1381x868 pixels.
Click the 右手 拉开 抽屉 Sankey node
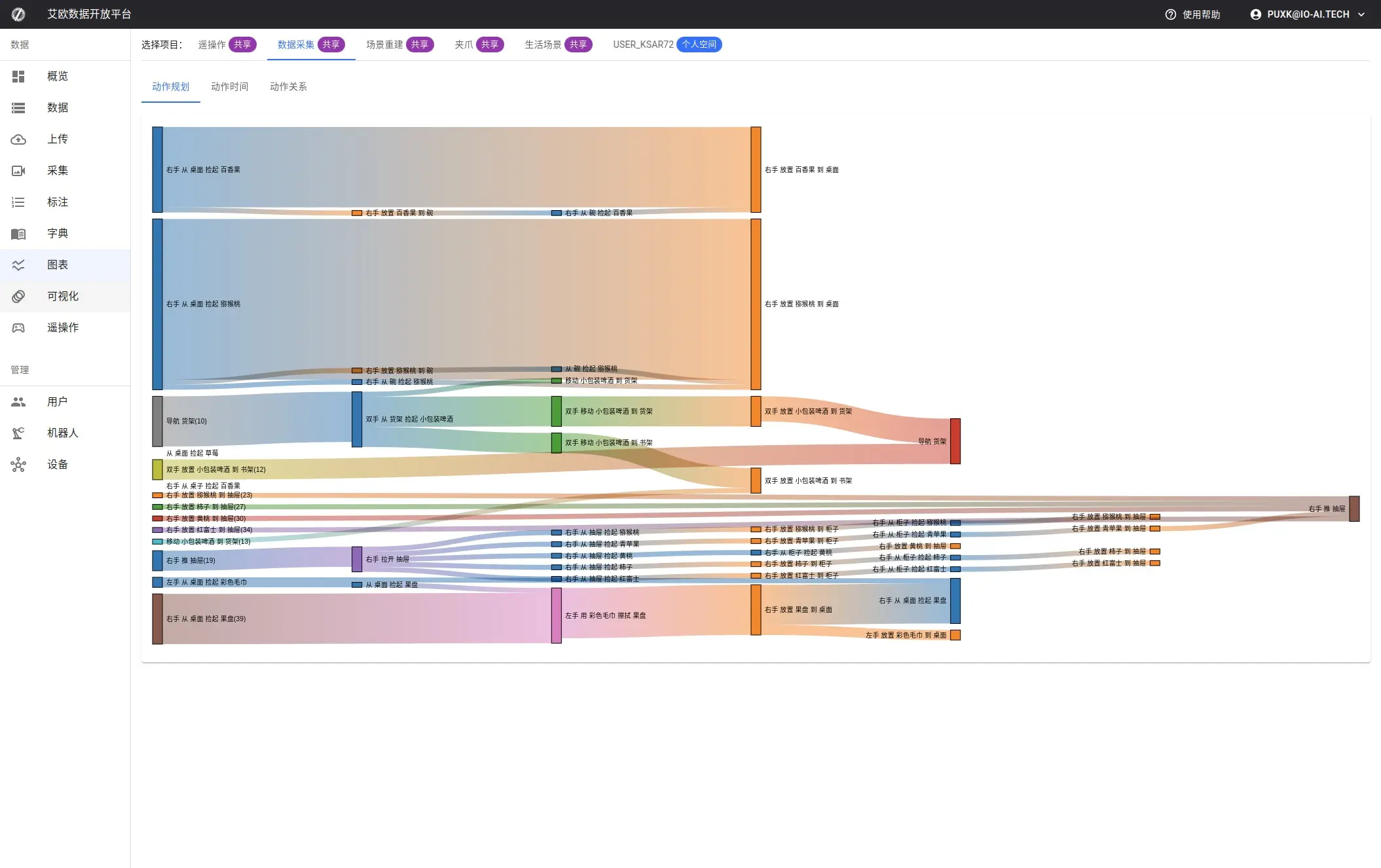click(x=357, y=559)
